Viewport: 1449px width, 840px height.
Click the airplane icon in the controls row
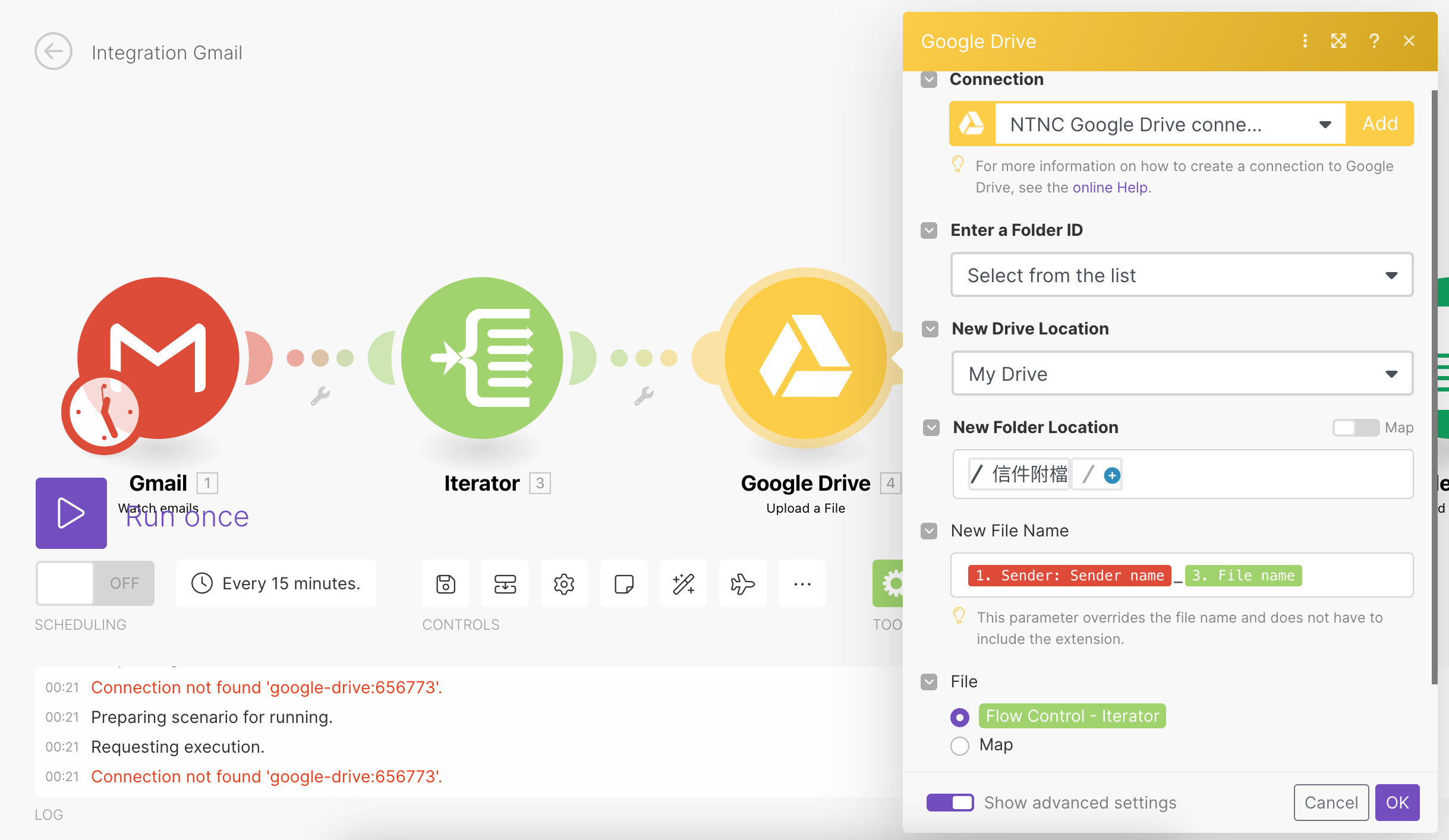(x=742, y=583)
